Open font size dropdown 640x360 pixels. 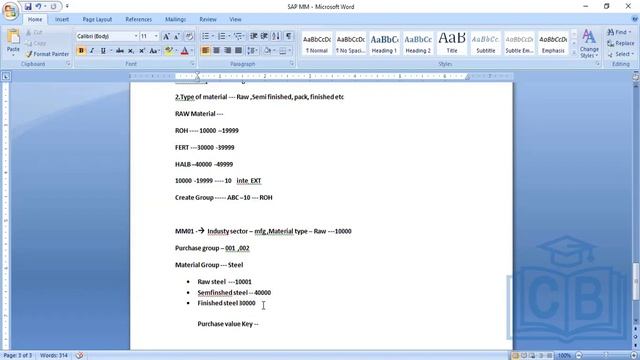point(156,36)
